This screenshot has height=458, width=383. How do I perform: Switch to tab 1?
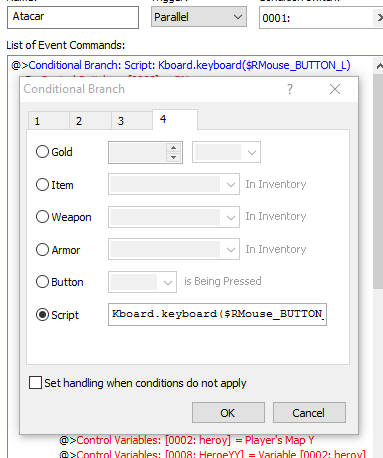[49, 121]
